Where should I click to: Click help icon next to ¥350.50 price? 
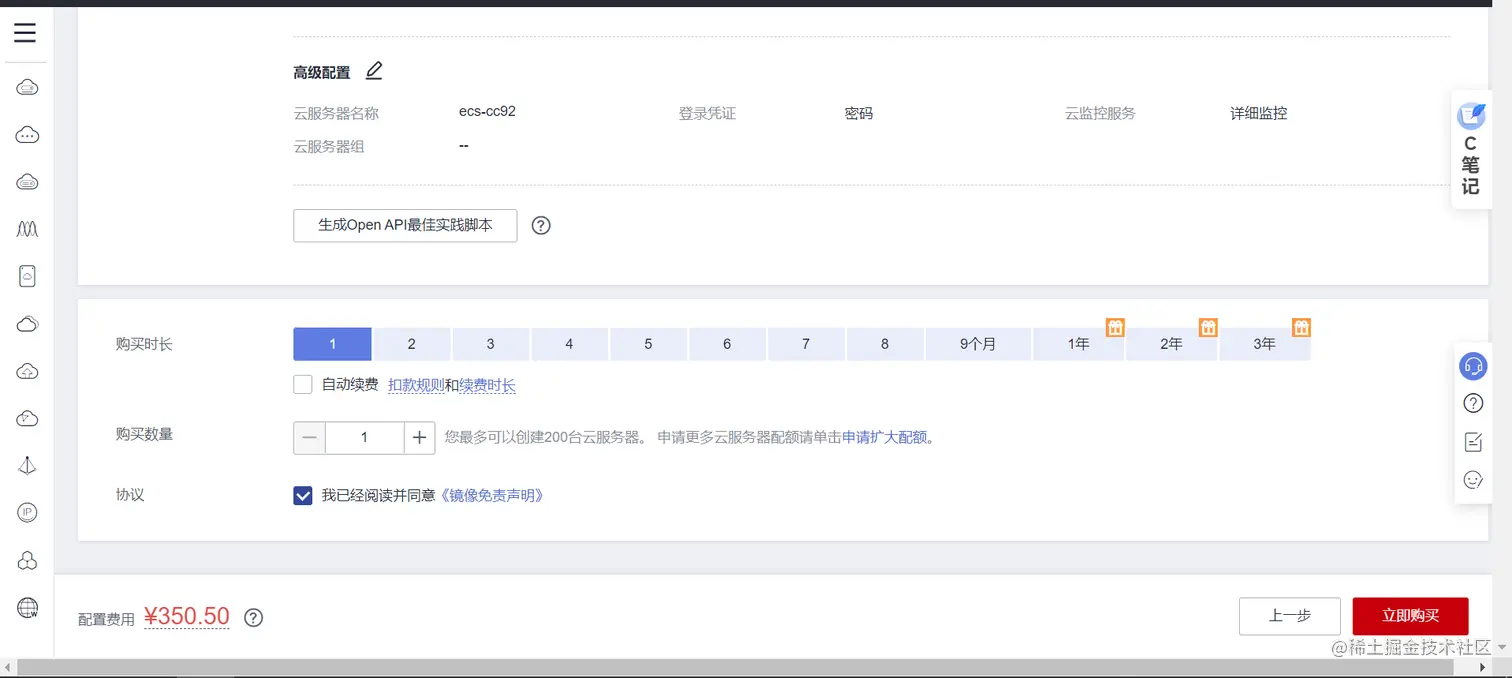[254, 617]
